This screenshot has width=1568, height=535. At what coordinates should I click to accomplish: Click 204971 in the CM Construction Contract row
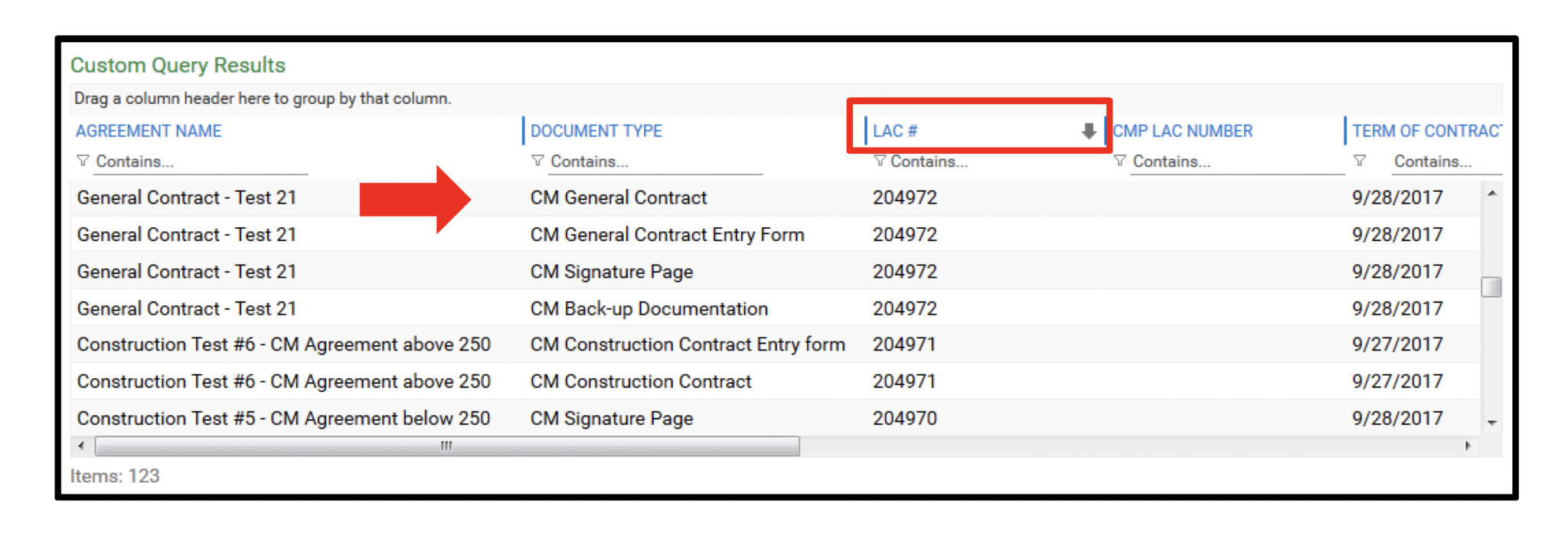pyautogui.click(x=904, y=381)
